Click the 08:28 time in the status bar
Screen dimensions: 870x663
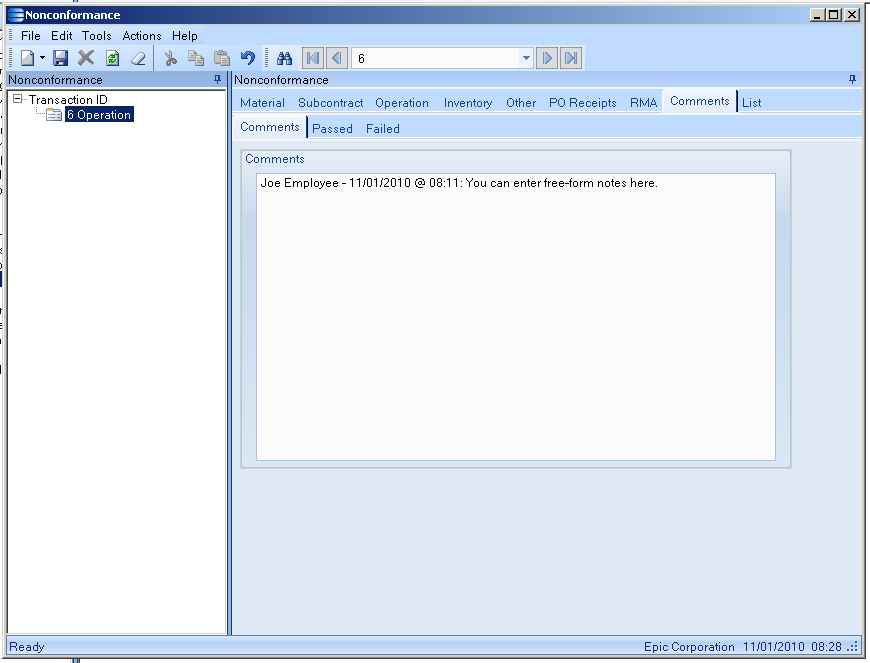tap(826, 647)
